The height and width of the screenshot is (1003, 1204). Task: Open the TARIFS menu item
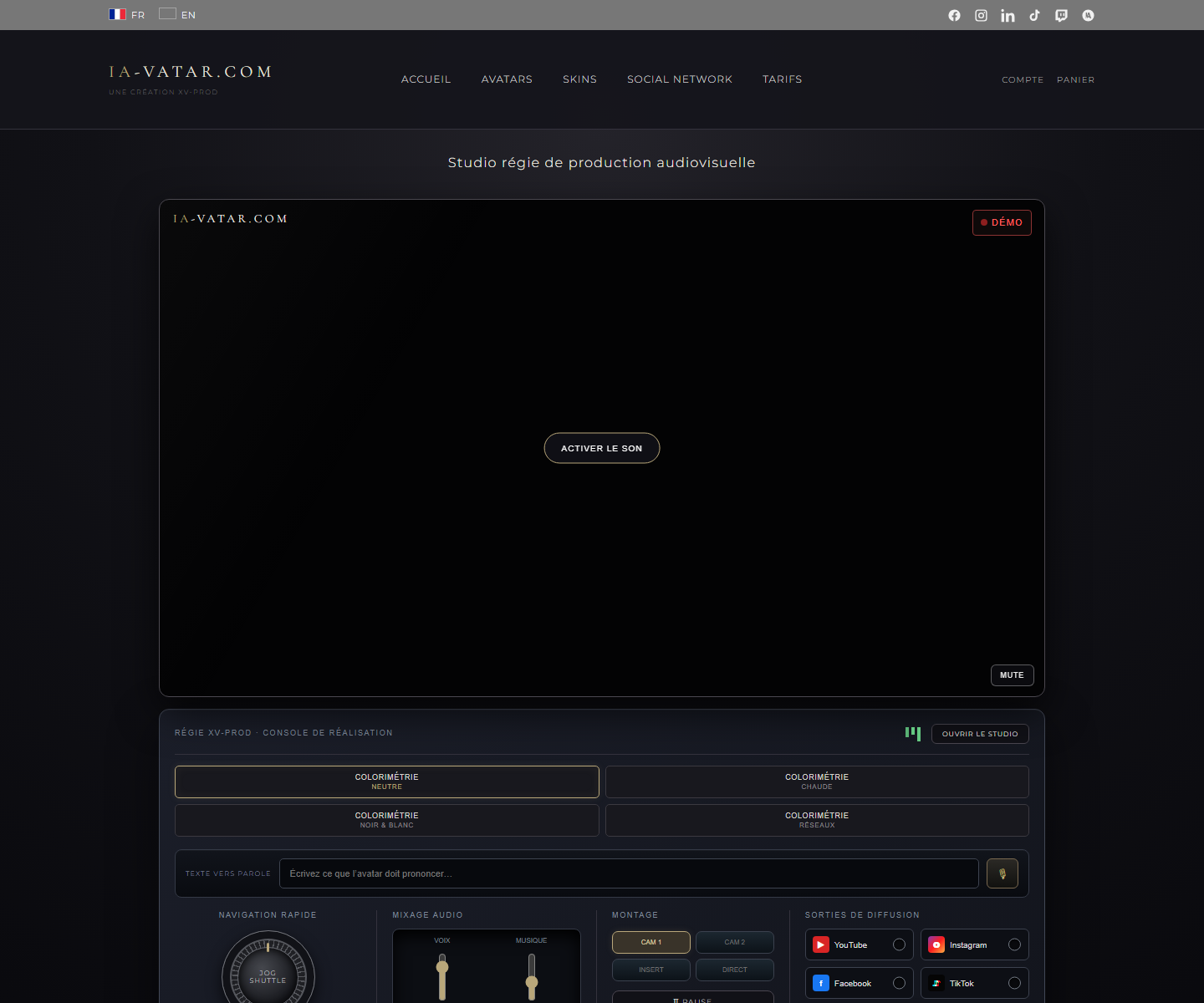tap(782, 79)
